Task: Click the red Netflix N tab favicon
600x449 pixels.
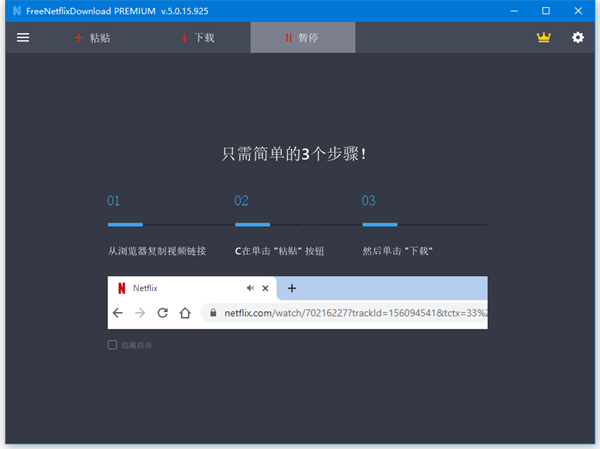Action: pyautogui.click(x=122, y=288)
